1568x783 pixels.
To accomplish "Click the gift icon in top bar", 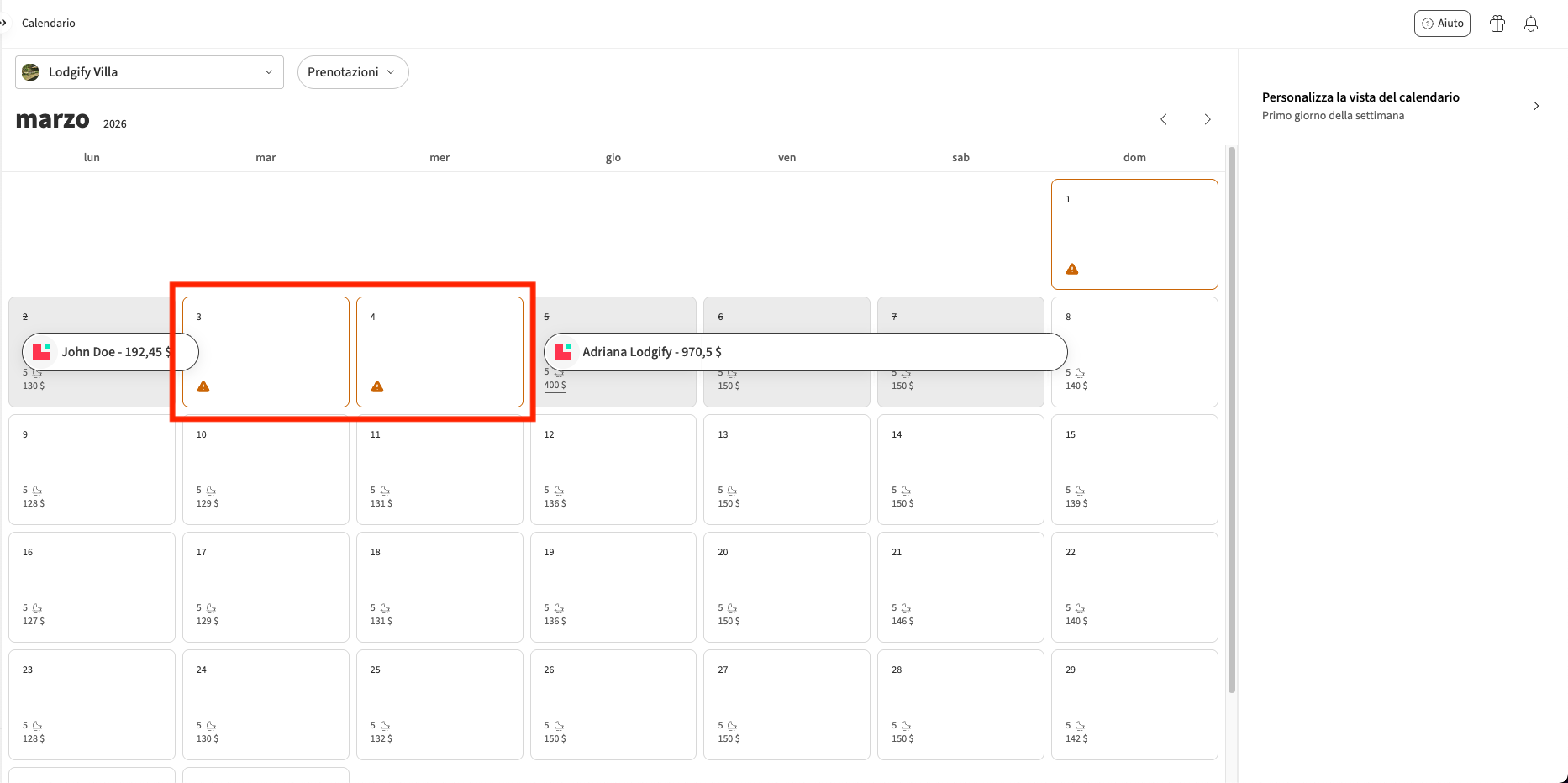I will (x=1497, y=24).
